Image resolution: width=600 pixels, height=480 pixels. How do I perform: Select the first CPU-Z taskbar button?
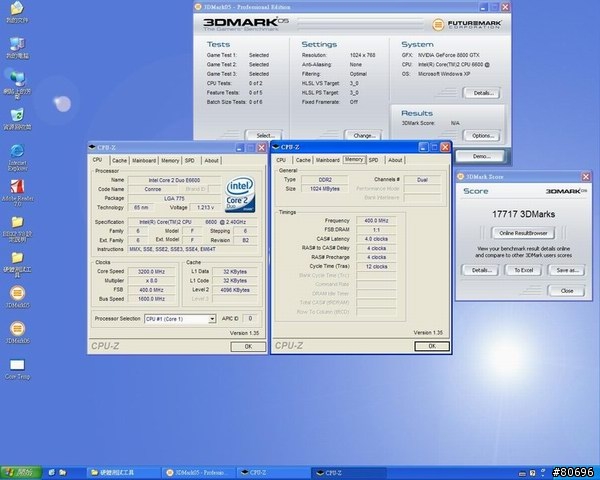[274, 473]
